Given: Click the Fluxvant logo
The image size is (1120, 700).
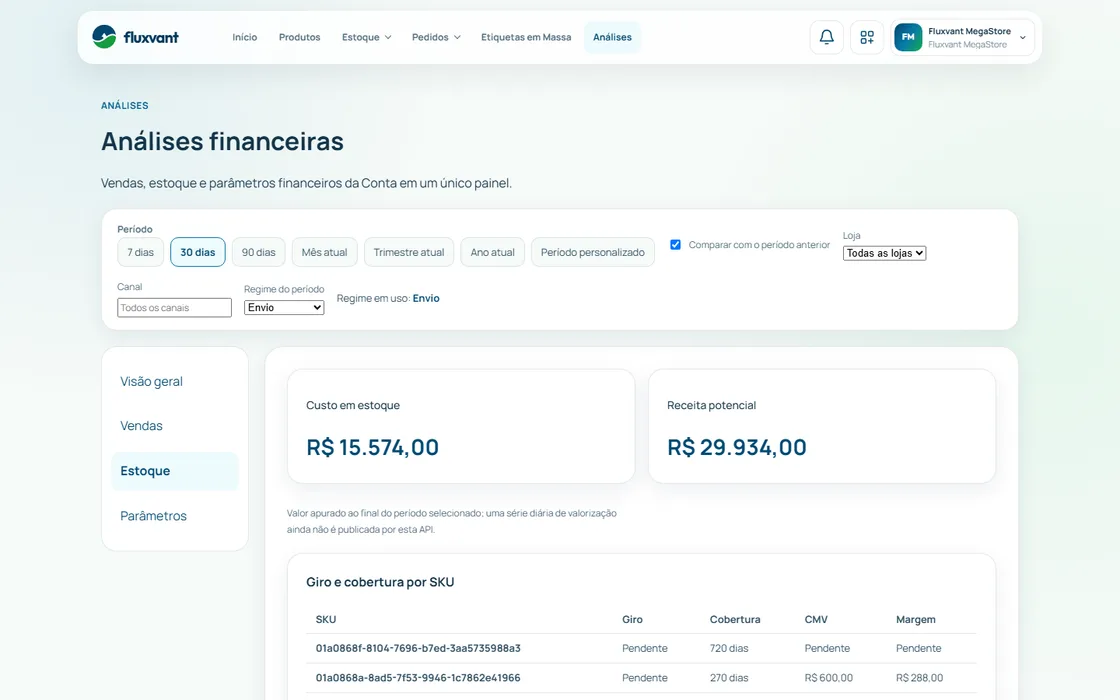Looking at the screenshot, I should tap(136, 37).
